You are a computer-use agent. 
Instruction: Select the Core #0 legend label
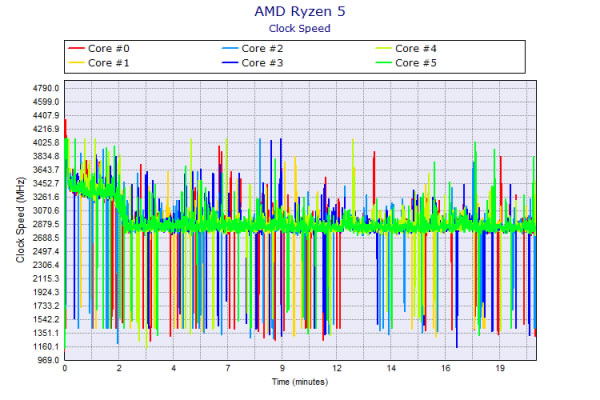coord(109,49)
